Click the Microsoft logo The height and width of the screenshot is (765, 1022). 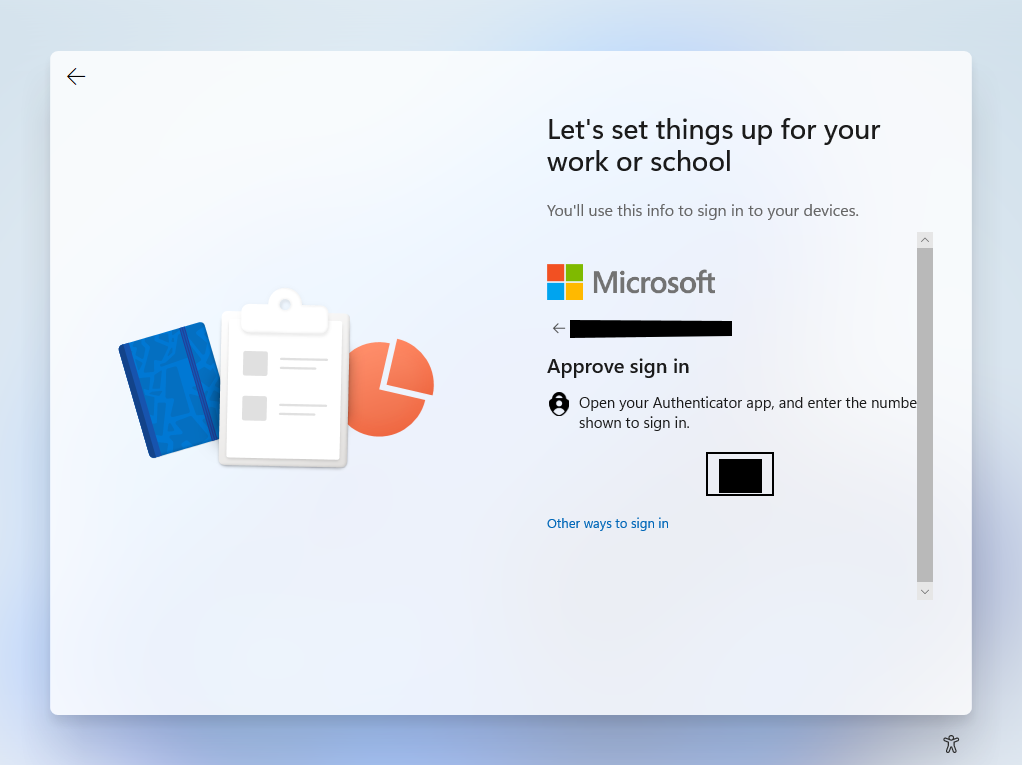click(631, 282)
